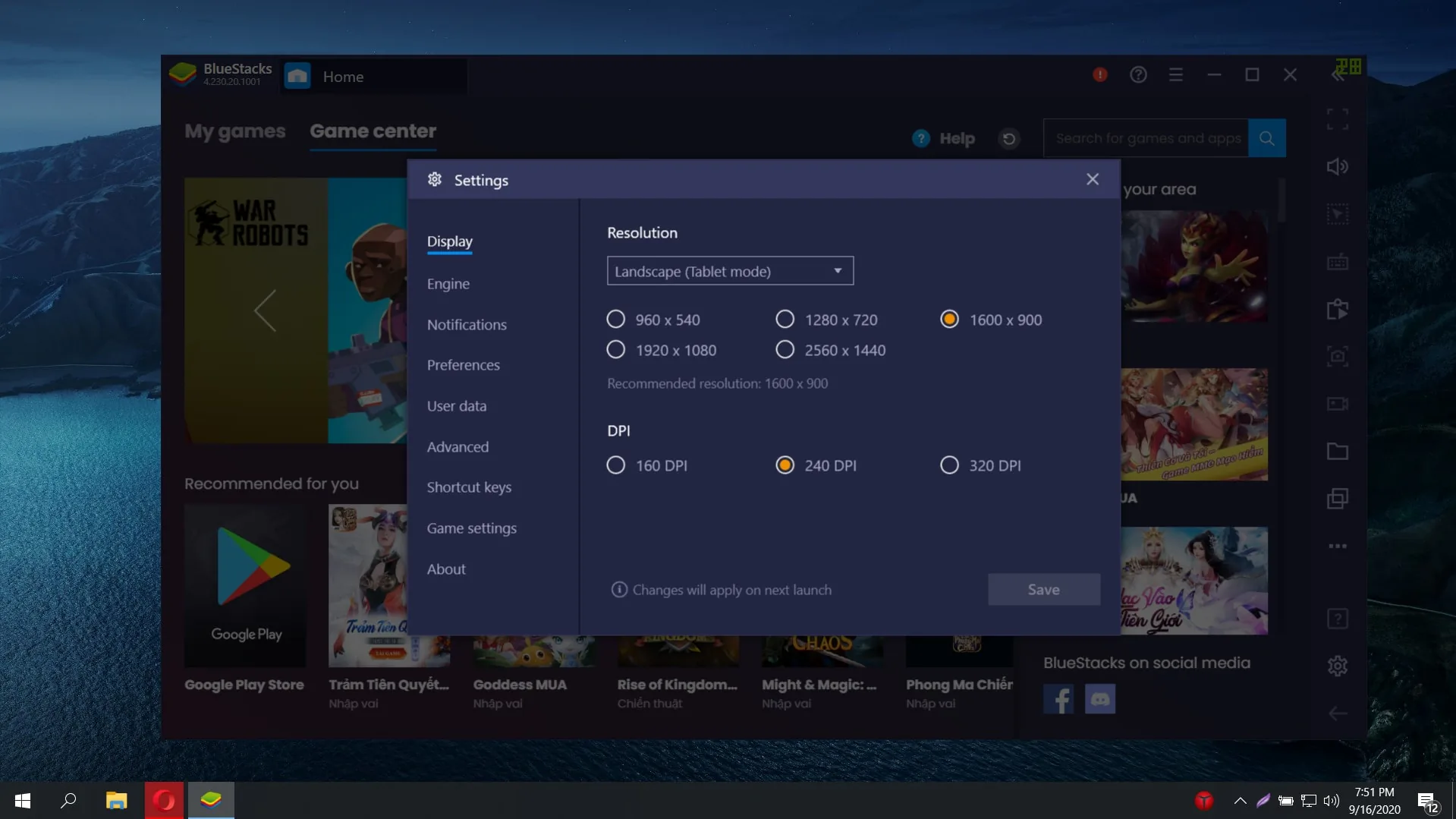This screenshot has width=1456, height=819.
Task: Open Opera browser from taskbar
Action: click(164, 801)
